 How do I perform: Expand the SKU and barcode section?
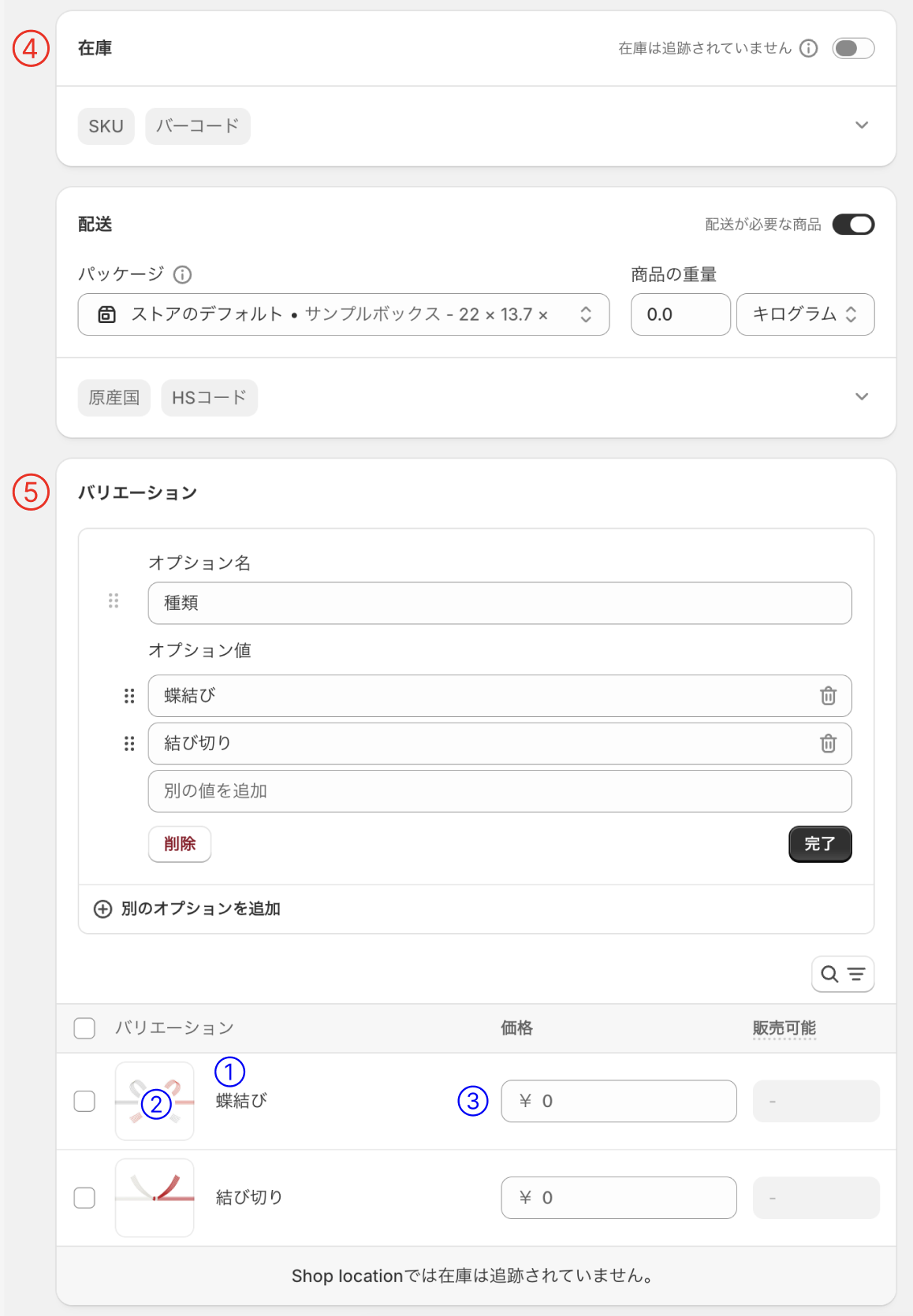(862, 125)
